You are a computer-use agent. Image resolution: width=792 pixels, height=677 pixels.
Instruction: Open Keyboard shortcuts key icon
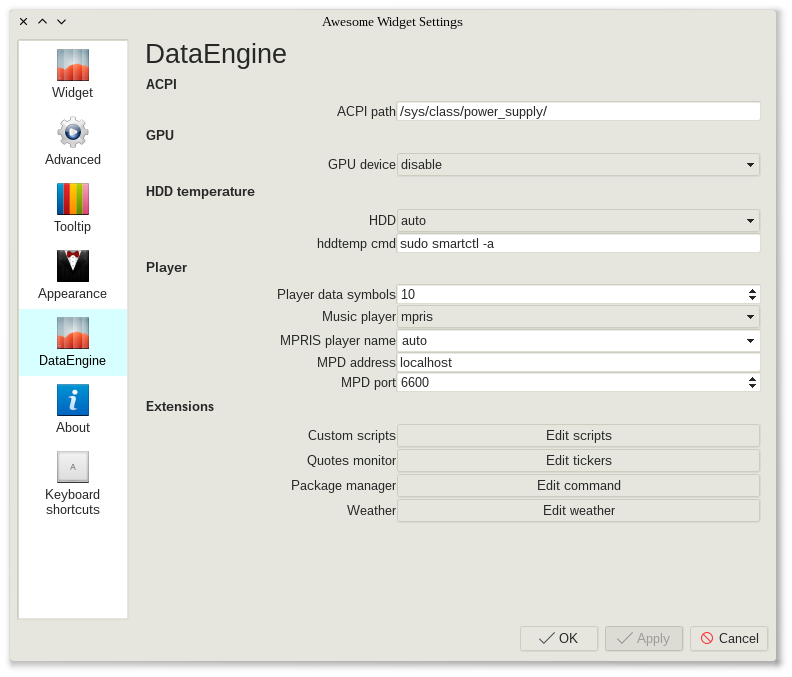pyautogui.click(x=73, y=467)
